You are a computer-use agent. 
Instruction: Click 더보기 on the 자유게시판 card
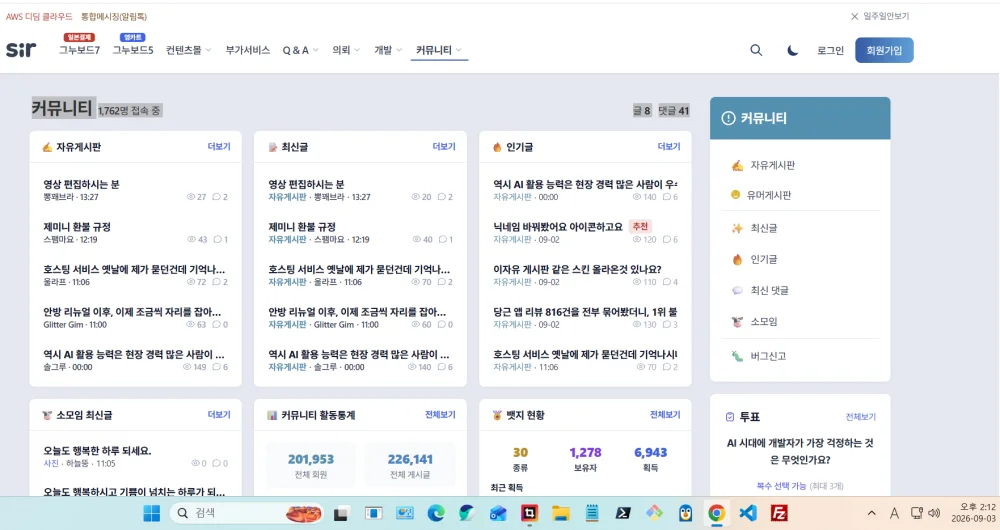[x=219, y=147]
